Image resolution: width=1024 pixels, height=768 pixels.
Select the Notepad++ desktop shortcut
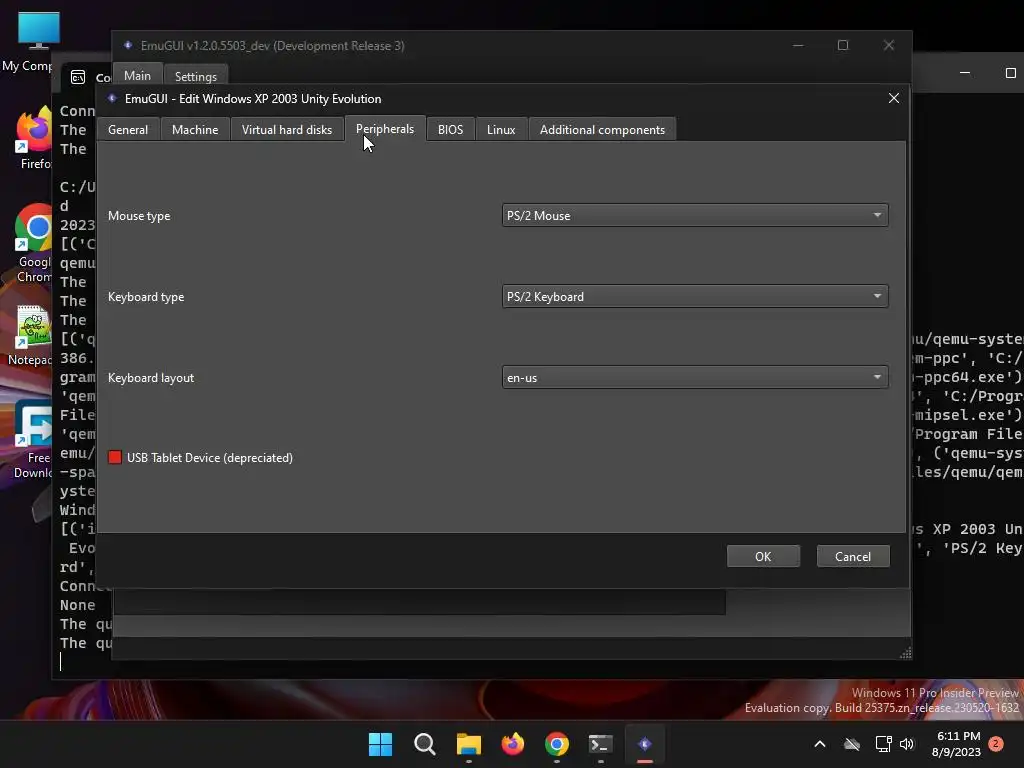click(31, 335)
